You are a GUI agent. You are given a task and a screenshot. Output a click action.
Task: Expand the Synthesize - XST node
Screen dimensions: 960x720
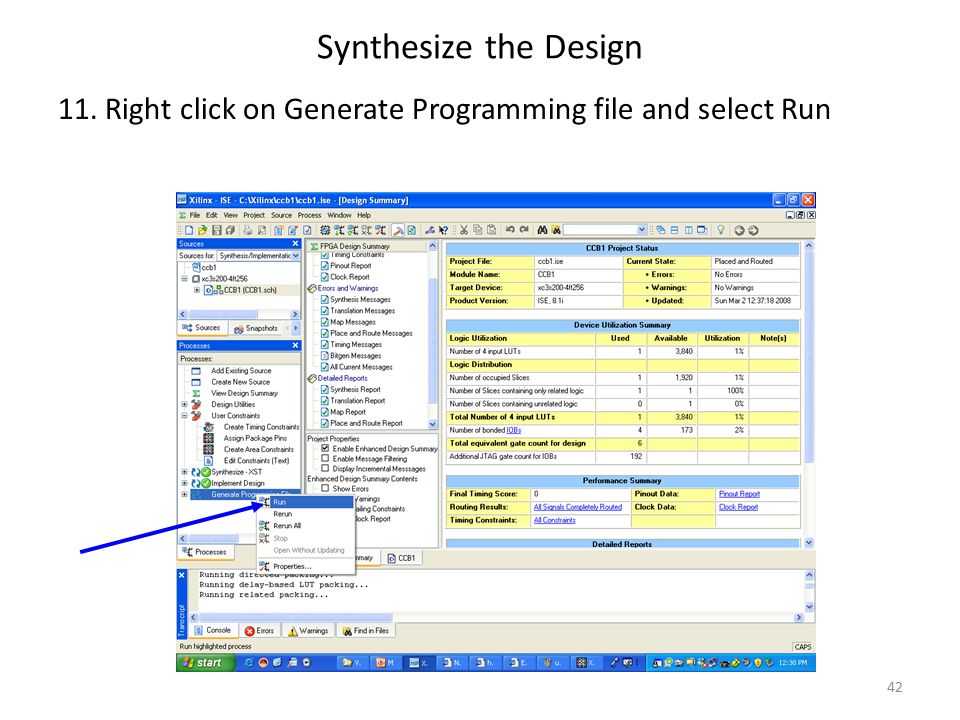[184, 472]
